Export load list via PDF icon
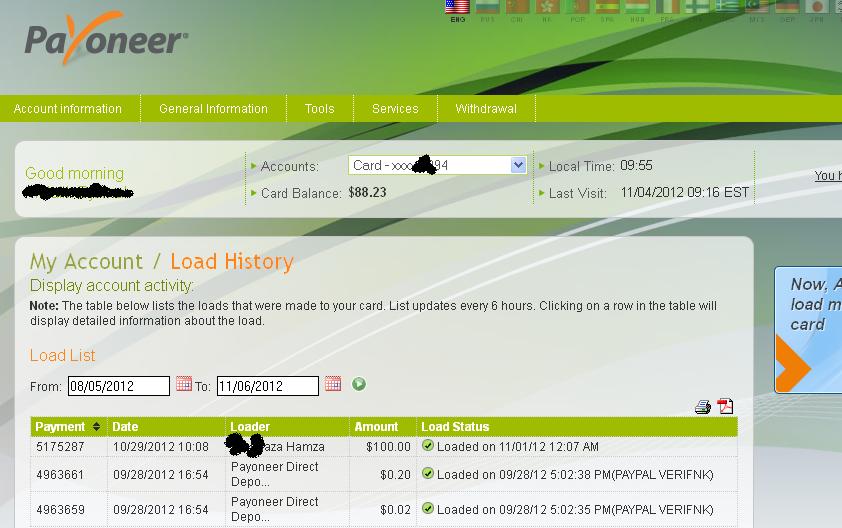 (x=725, y=406)
